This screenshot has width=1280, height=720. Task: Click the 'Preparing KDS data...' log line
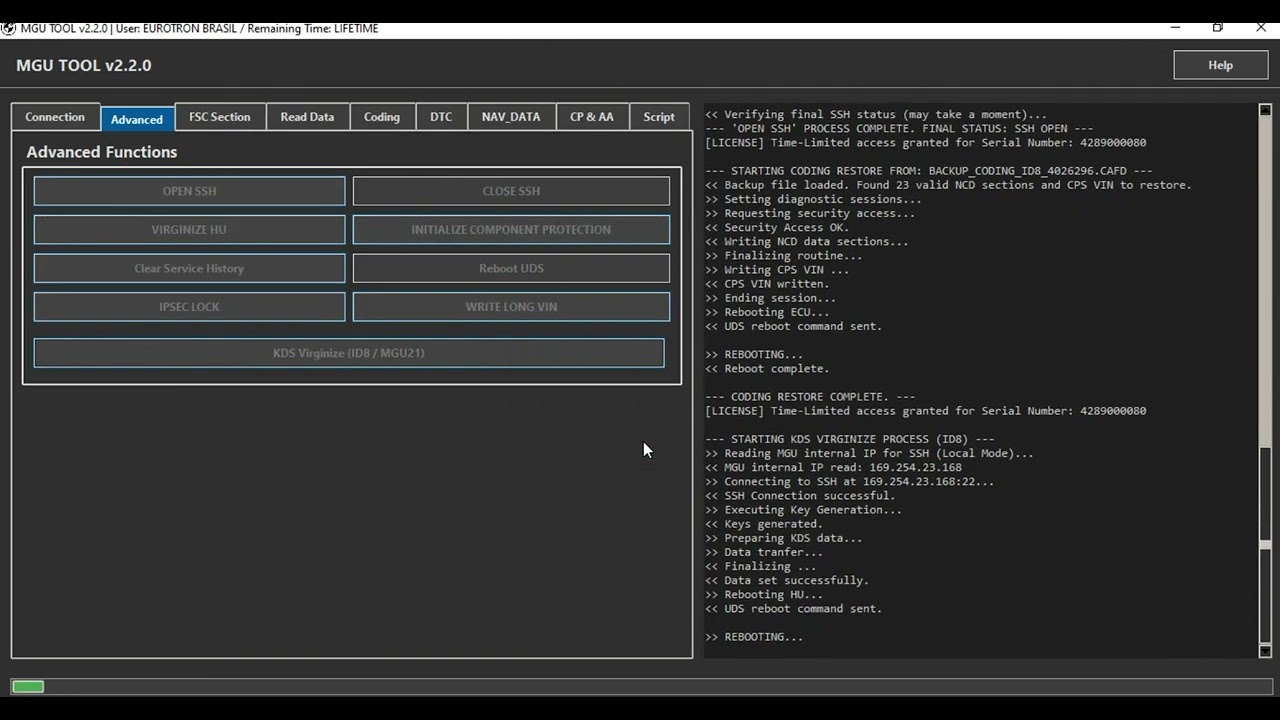coord(783,538)
